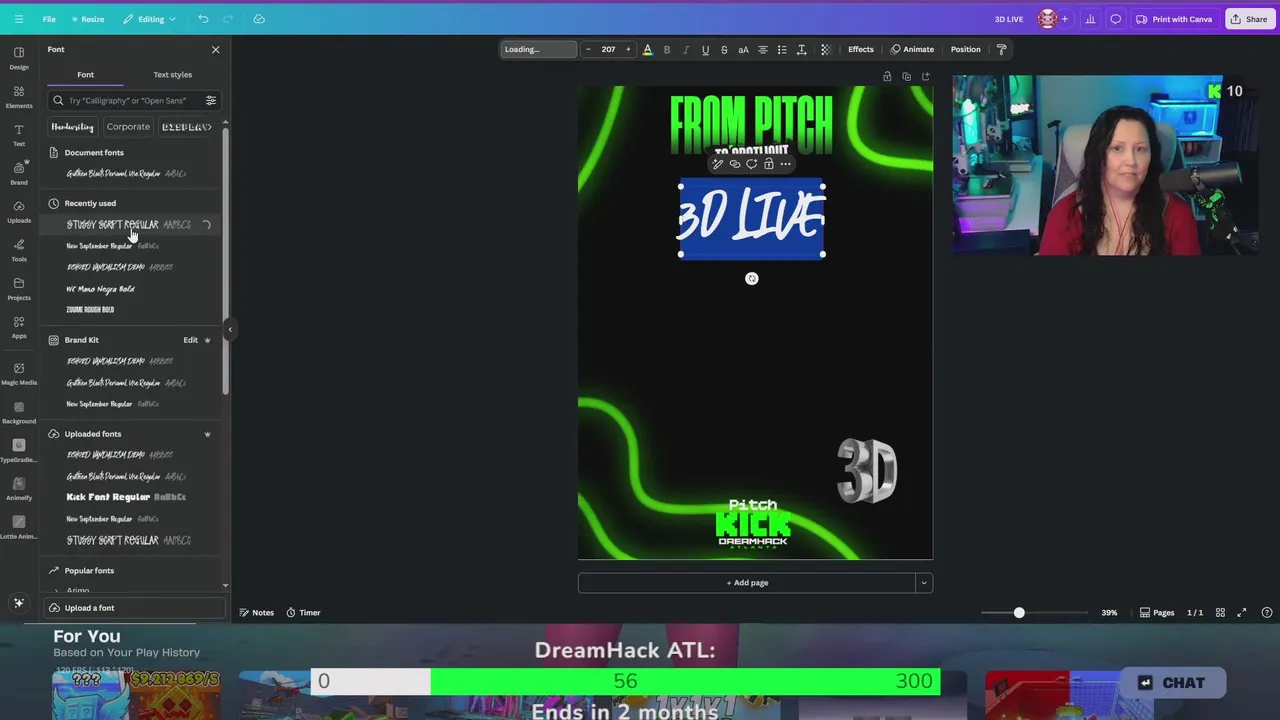Viewport: 1280px width, 720px height.
Task: Open the Uploads sidebar panel
Action: tap(19, 212)
